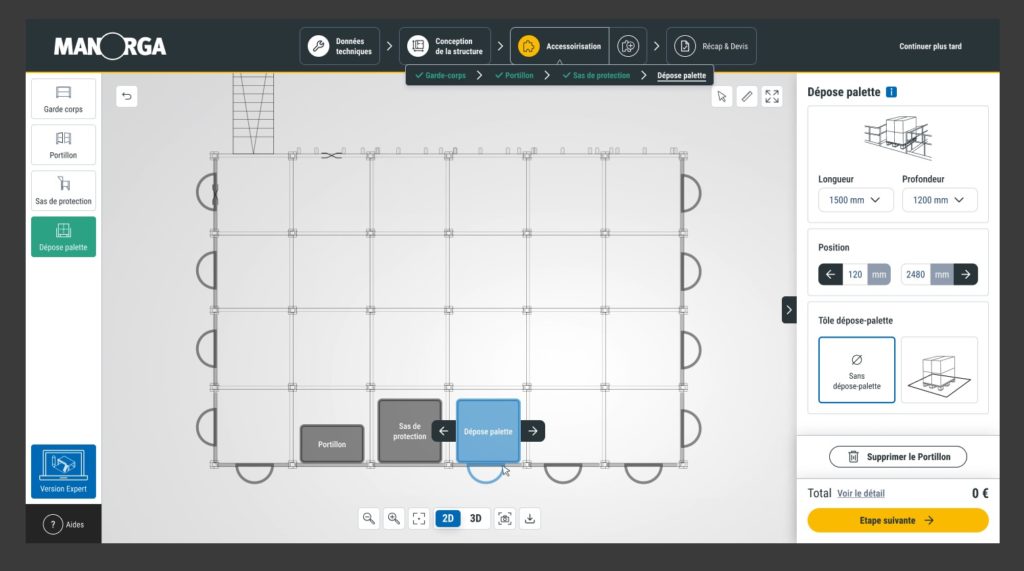1024x571 pixels.
Task: Open the Voir le détail link
Action: point(860,493)
